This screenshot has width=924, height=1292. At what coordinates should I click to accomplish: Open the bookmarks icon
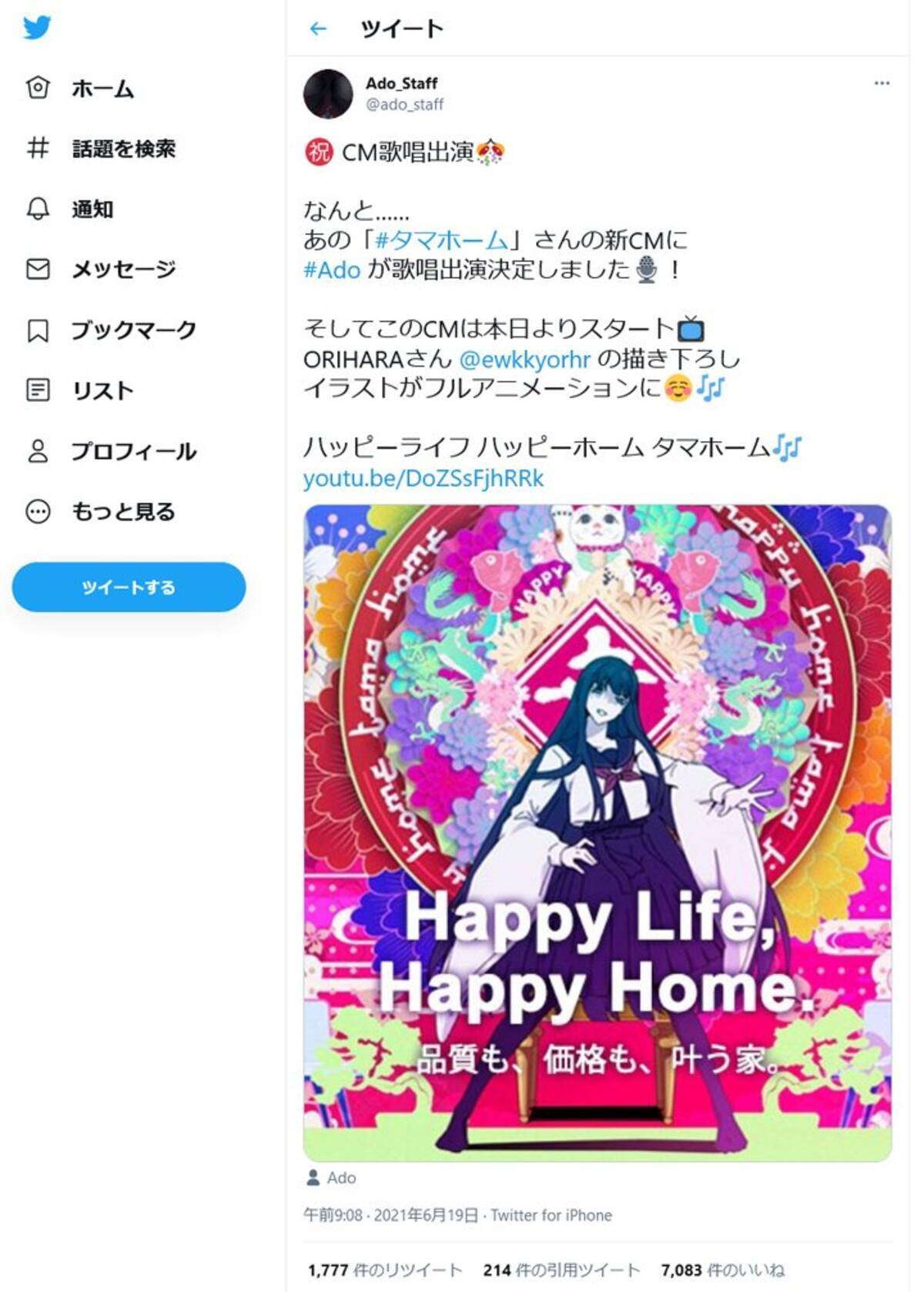38,330
